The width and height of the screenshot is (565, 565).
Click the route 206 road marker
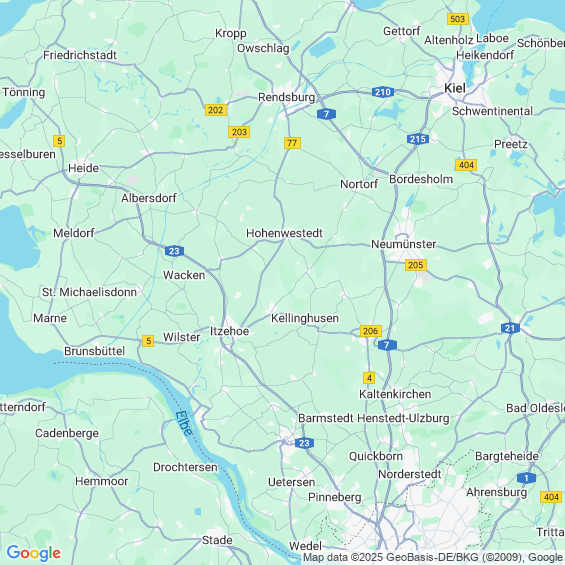[371, 331]
